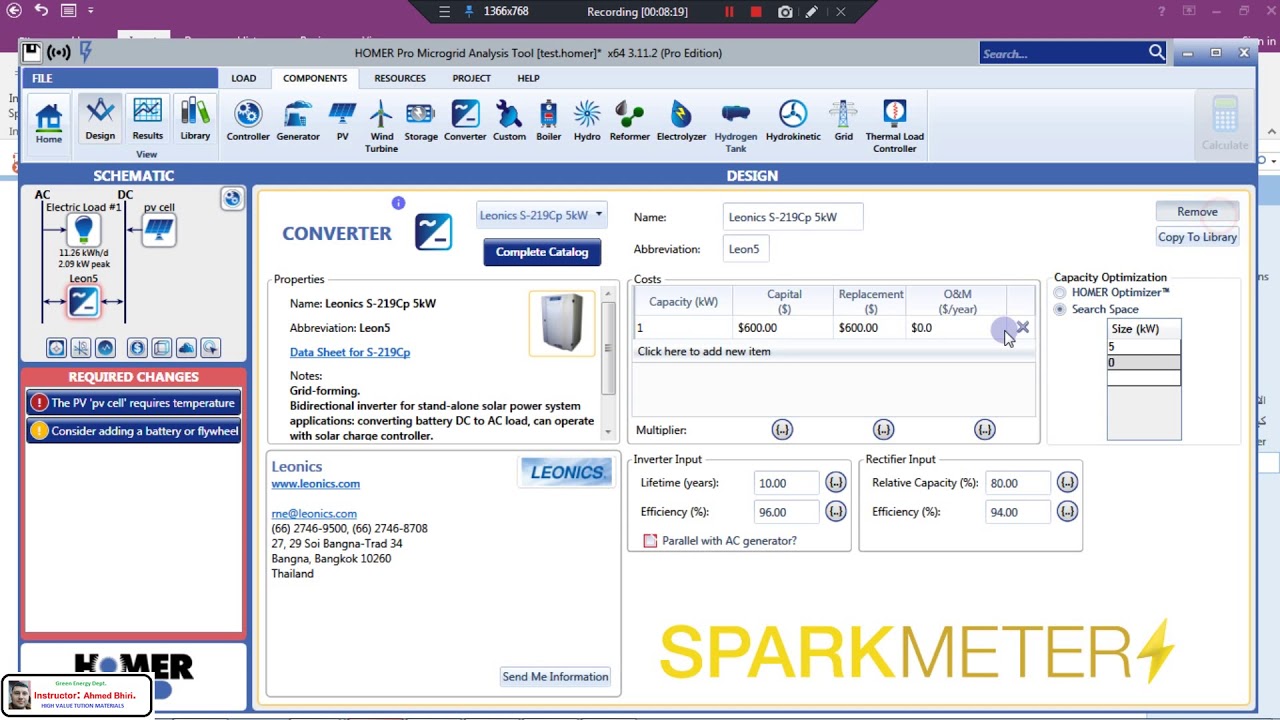The width and height of the screenshot is (1280, 720).
Task: Open the Home view
Action: click(48, 124)
